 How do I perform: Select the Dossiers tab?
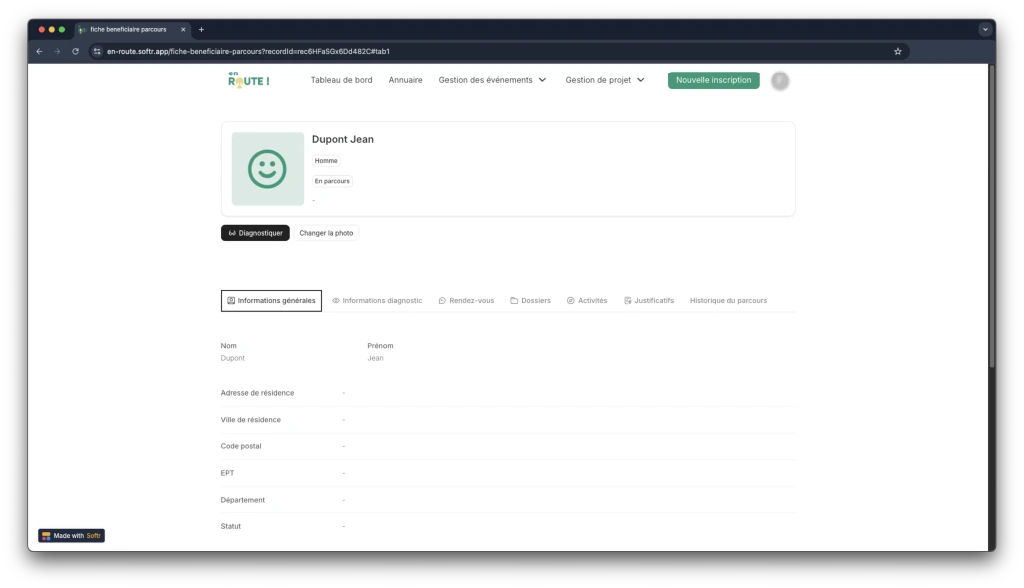click(x=530, y=300)
